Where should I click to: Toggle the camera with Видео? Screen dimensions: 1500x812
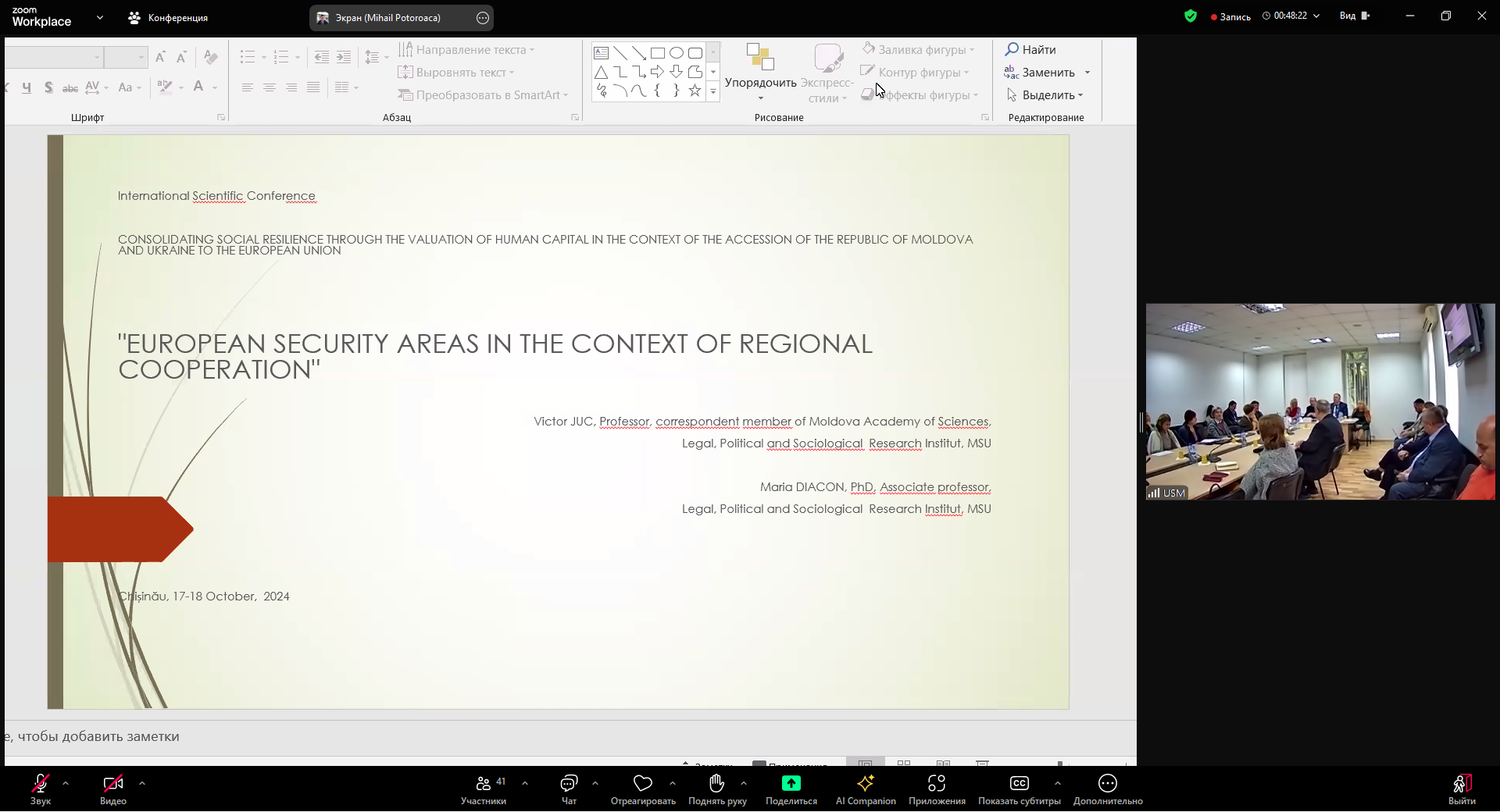coord(113,789)
